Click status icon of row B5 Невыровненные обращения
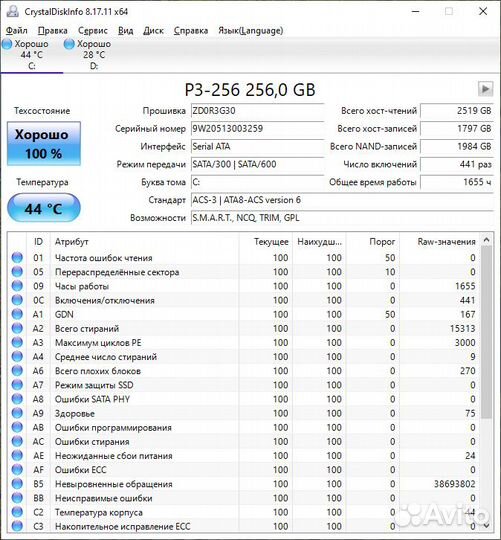501x540 pixels. pos(17,483)
